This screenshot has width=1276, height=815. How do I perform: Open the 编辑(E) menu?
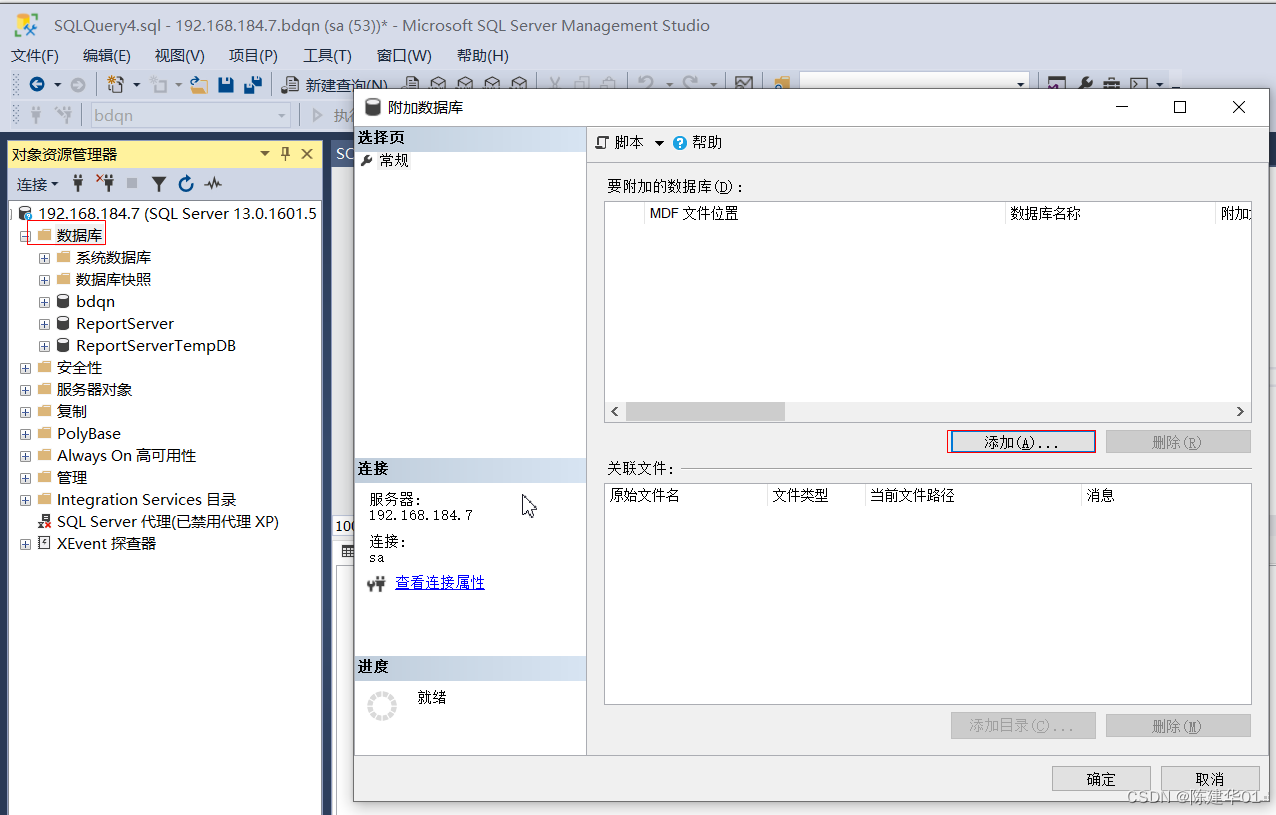coord(107,56)
